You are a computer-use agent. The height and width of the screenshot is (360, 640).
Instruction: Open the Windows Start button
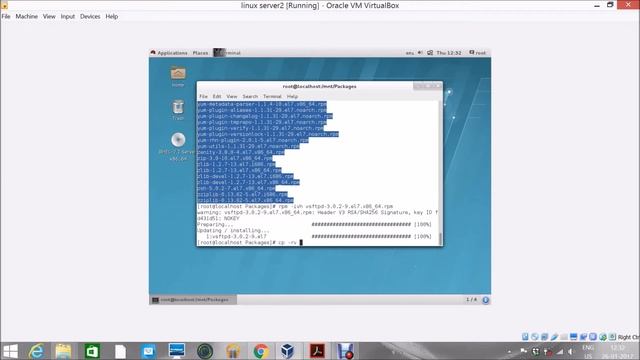coord(10,351)
